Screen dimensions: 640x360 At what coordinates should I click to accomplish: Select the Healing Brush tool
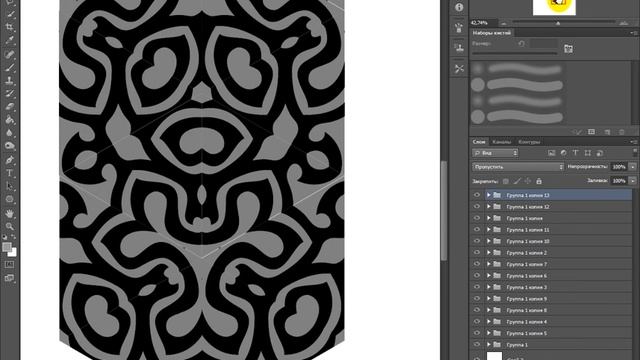point(10,54)
